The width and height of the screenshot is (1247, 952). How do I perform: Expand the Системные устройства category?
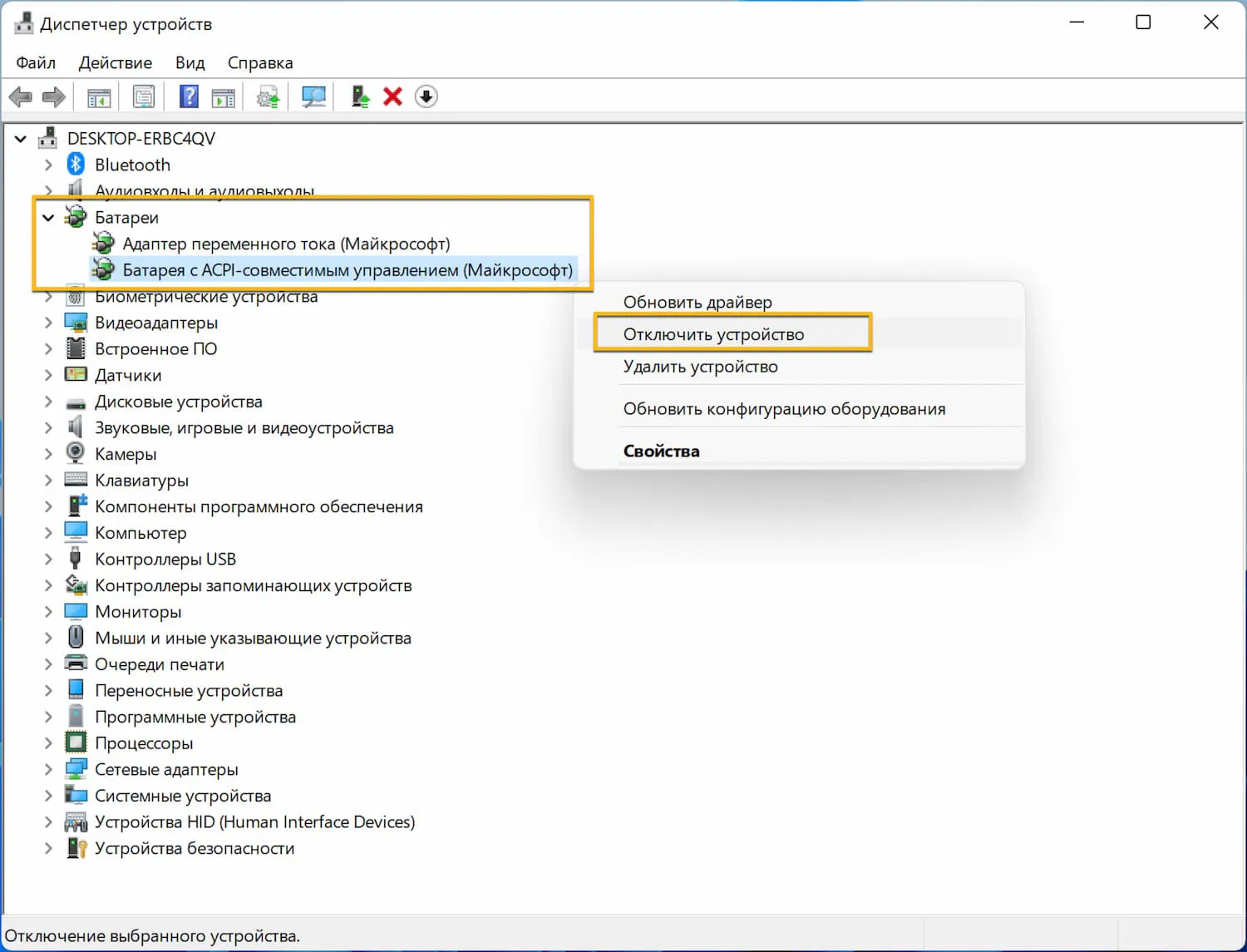(x=48, y=796)
